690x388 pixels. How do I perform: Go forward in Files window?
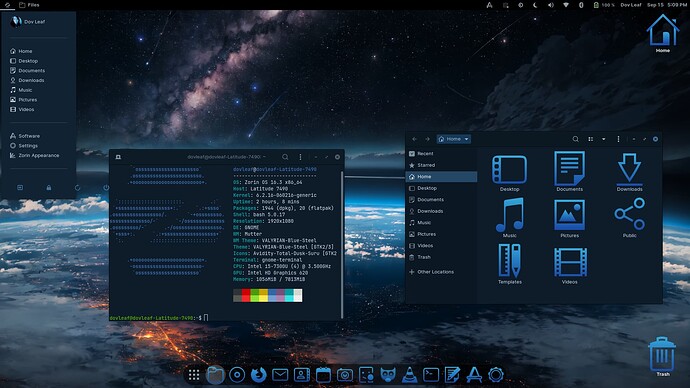tap(427, 139)
